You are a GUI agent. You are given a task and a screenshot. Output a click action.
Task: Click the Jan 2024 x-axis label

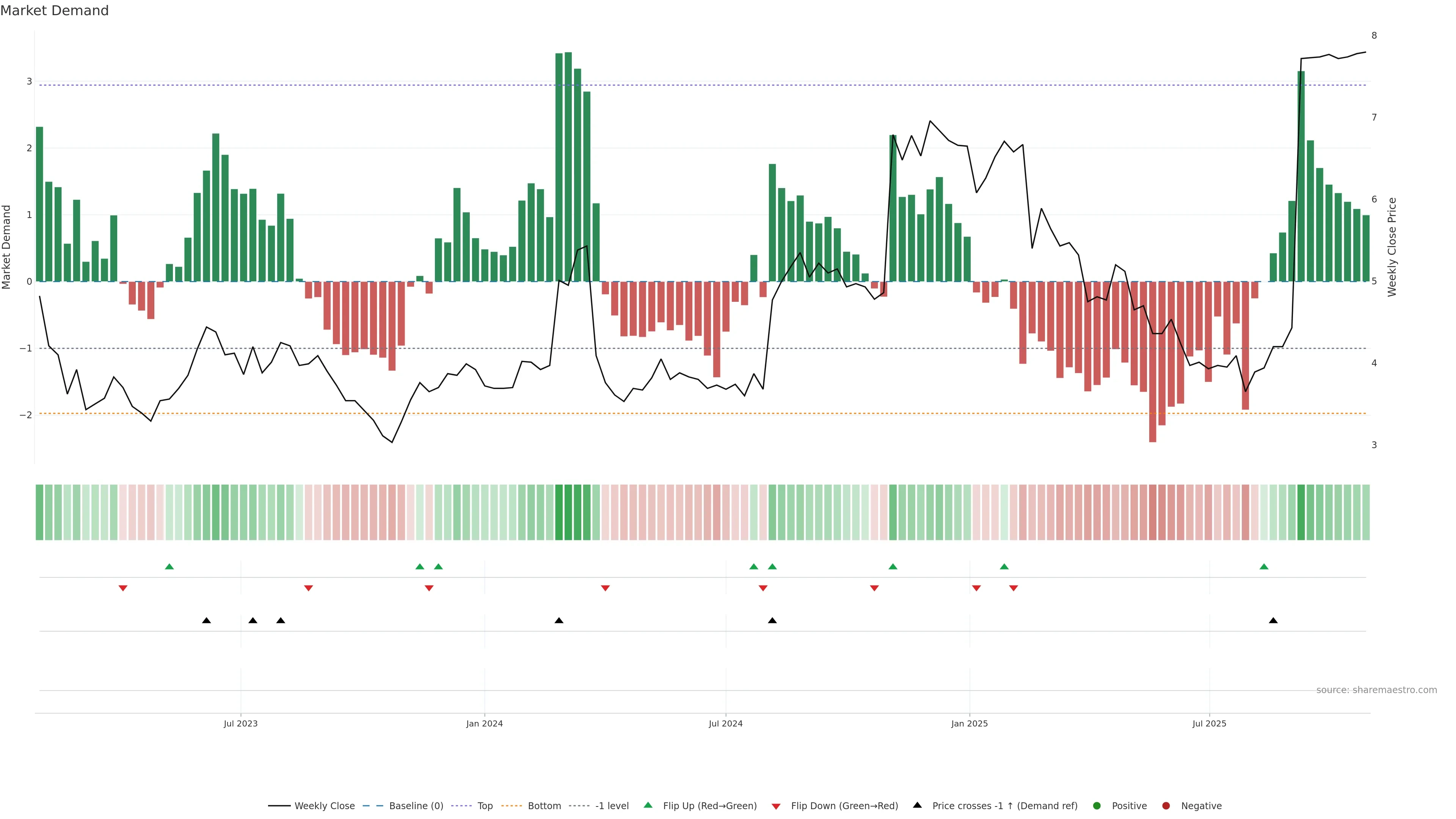[485, 723]
